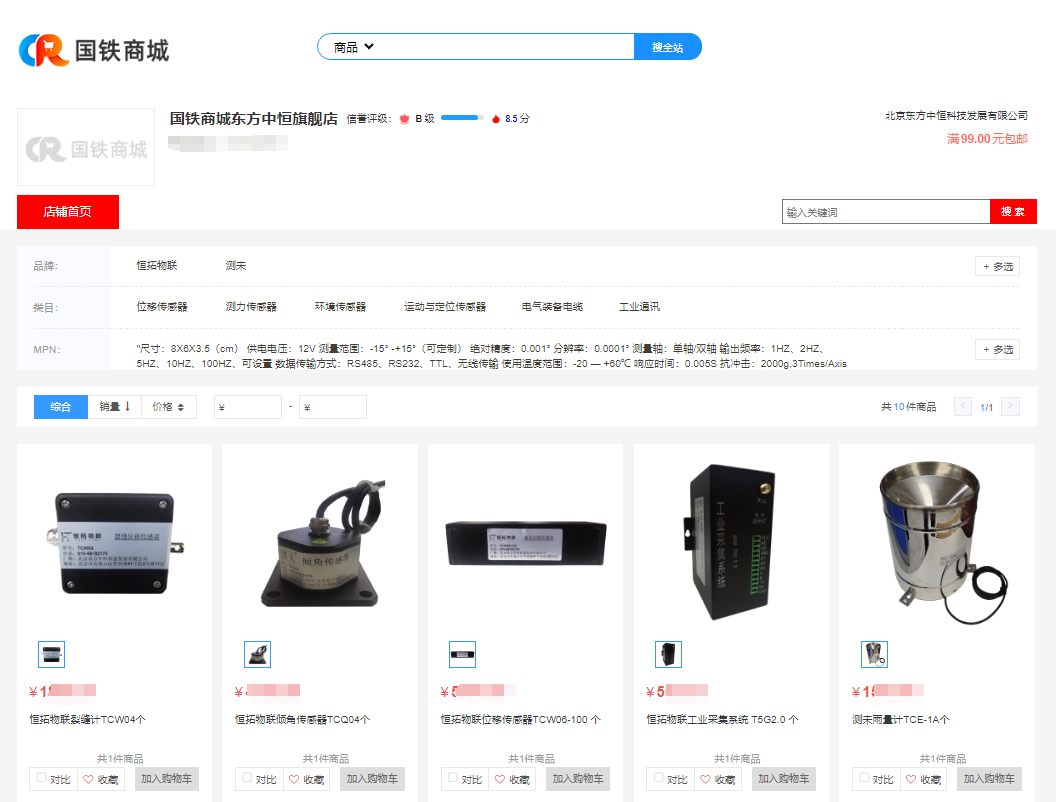Viewport: 1056px width, 802px height.
Task: Add 位移传感器TCW06-100 to cart 加入购物车
Action: click(578, 779)
